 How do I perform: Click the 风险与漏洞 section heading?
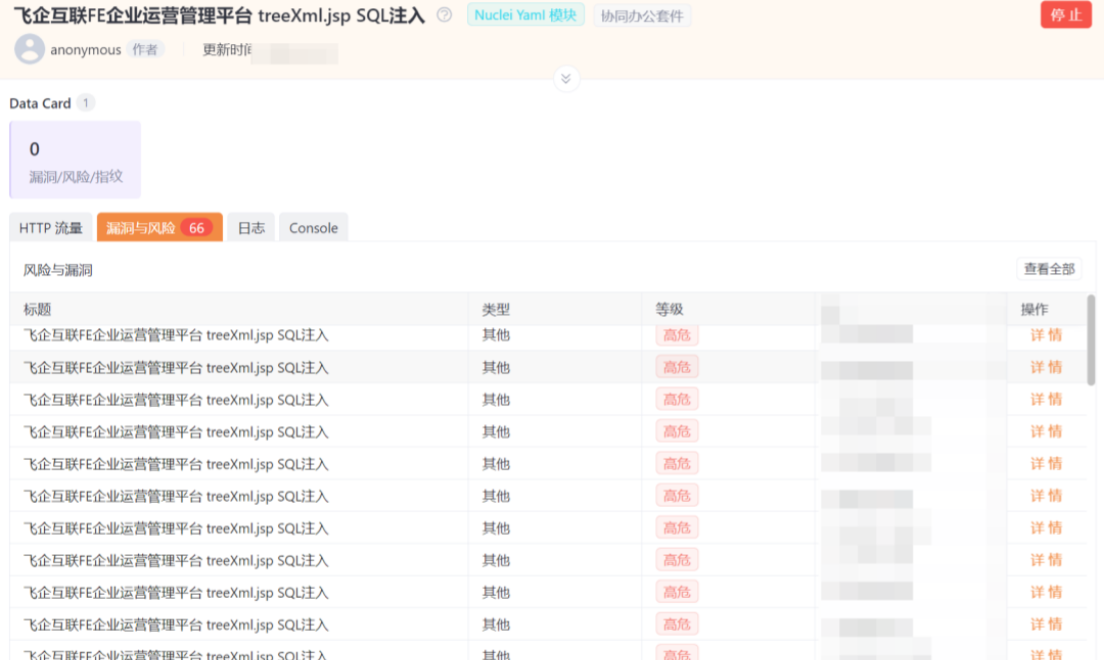pyautogui.click(x=58, y=270)
